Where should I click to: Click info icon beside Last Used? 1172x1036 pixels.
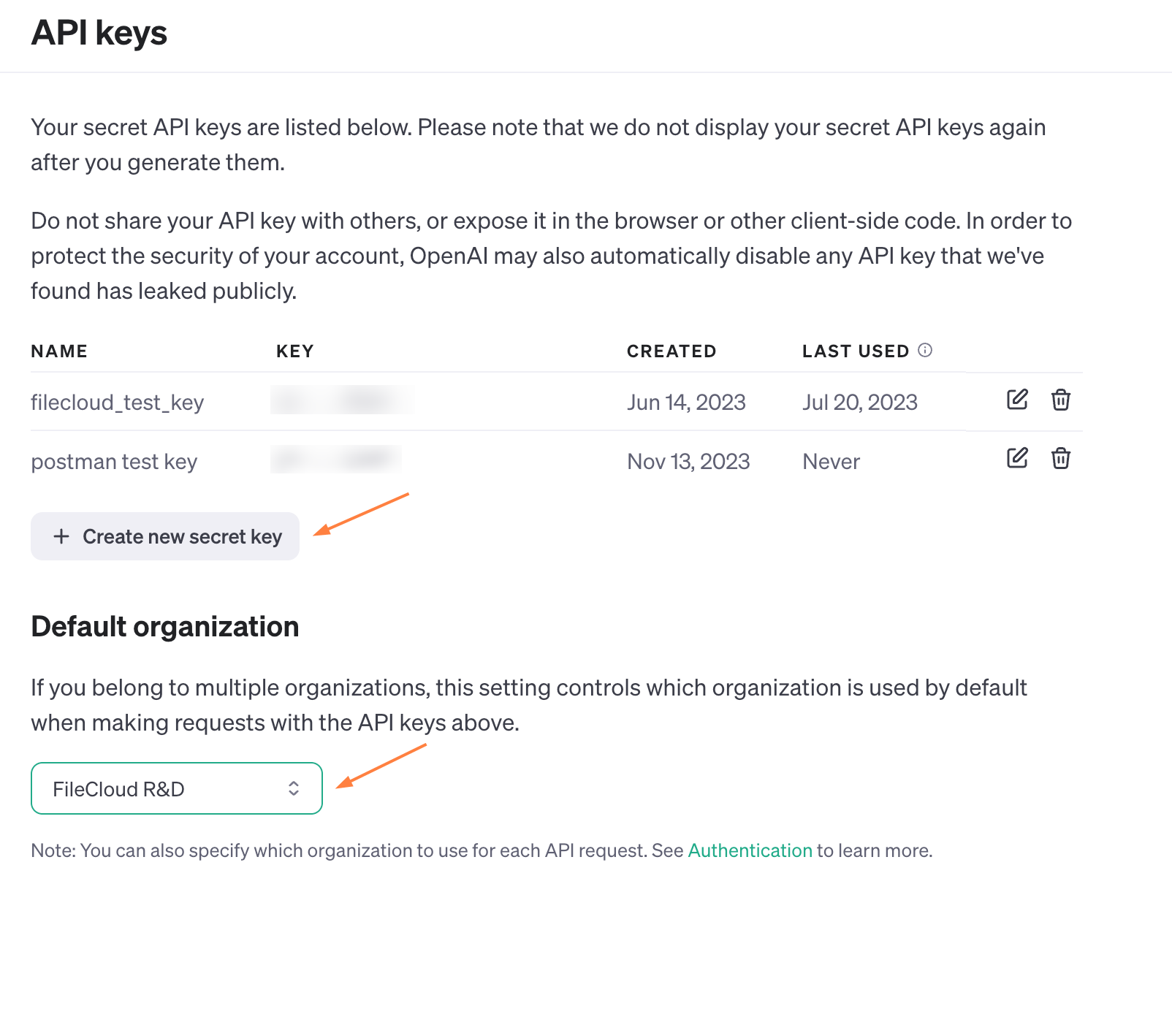(x=925, y=350)
